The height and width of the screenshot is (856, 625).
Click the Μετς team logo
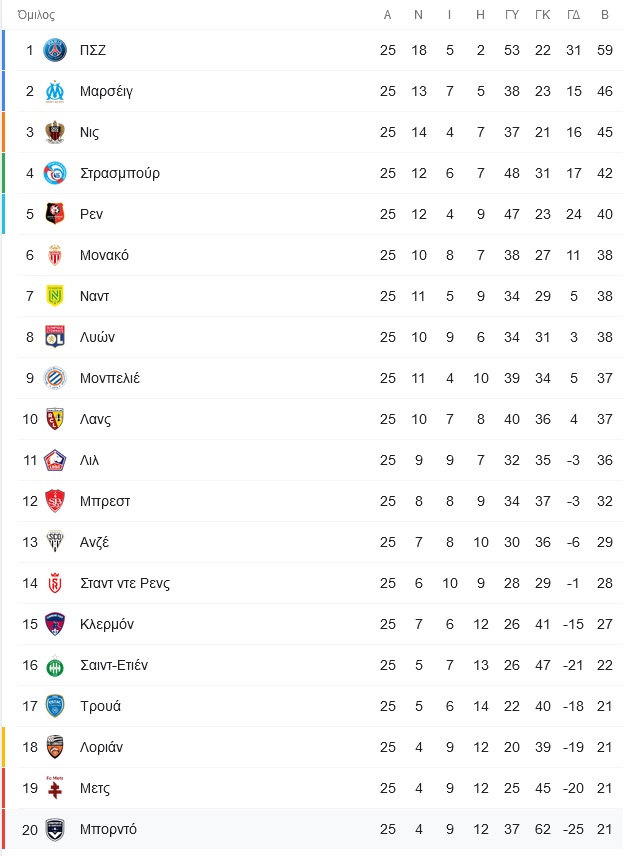pos(55,788)
